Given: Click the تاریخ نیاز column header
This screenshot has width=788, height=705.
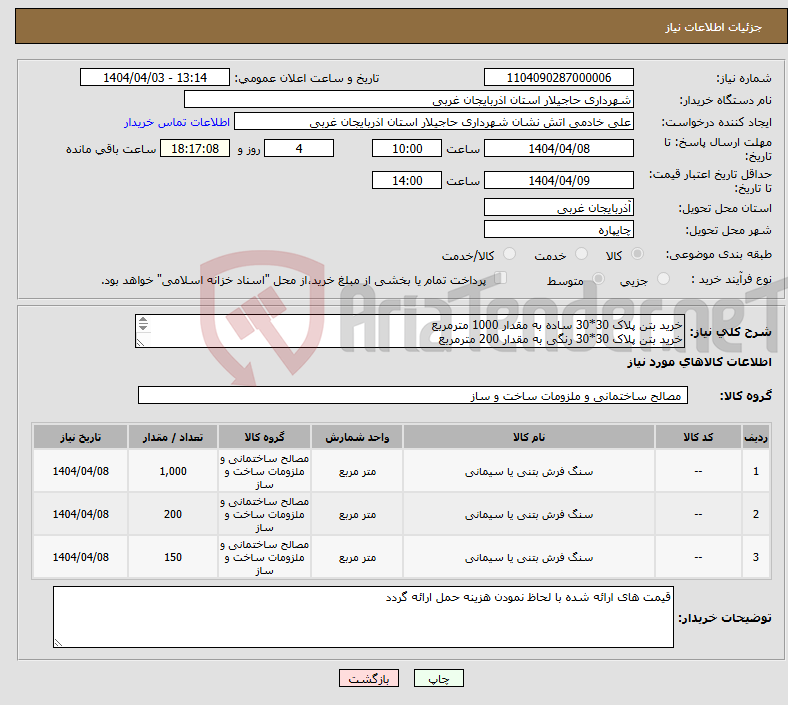Looking at the screenshot, I should coord(80,437).
